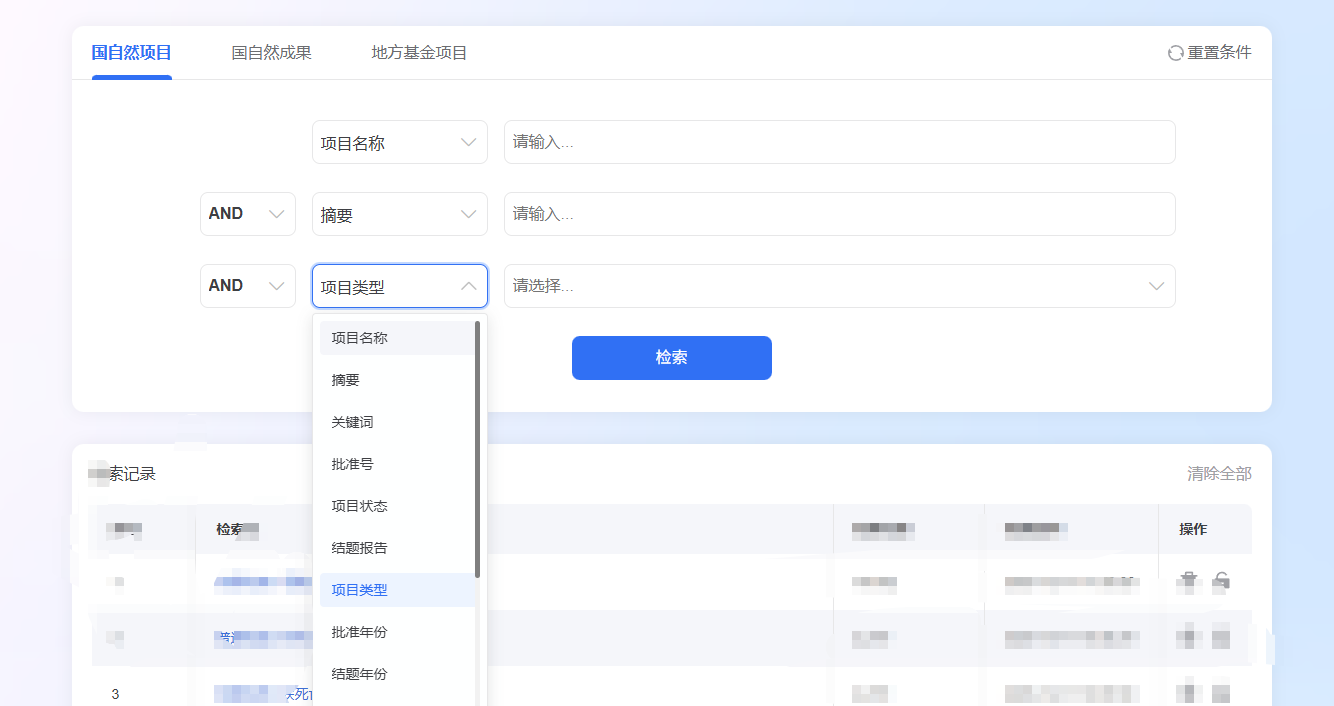Open the 国自然成果 tab
This screenshot has width=1334, height=706.
pyautogui.click(x=271, y=53)
